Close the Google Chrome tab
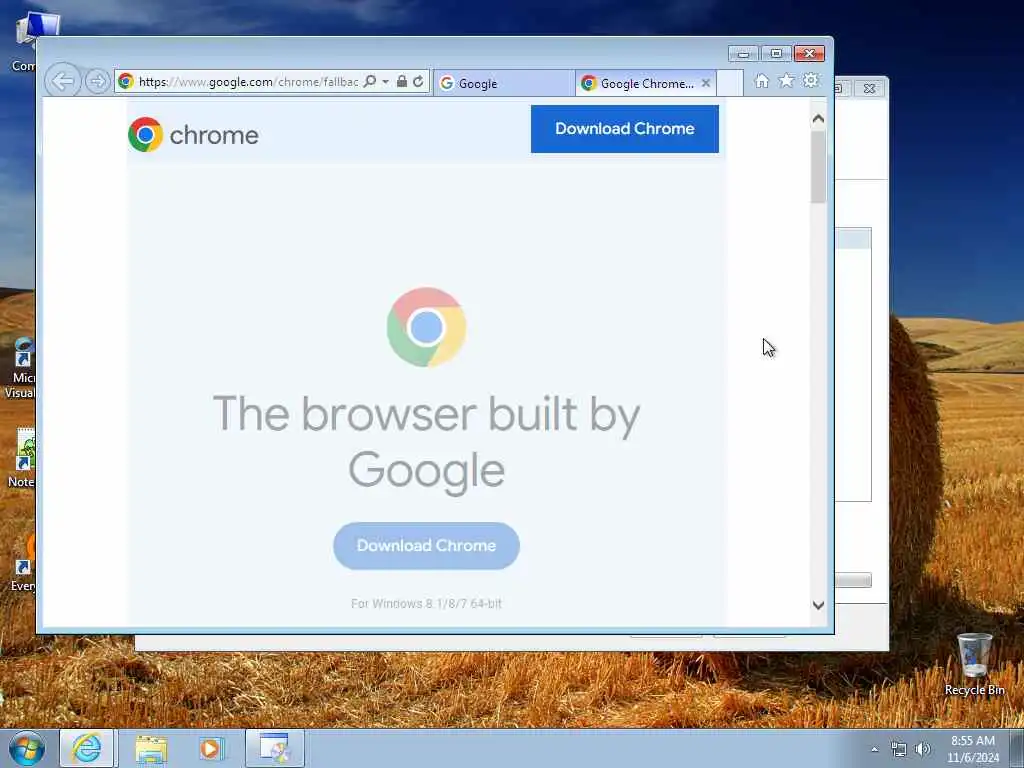Viewport: 1024px width, 768px height. point(706,84)
